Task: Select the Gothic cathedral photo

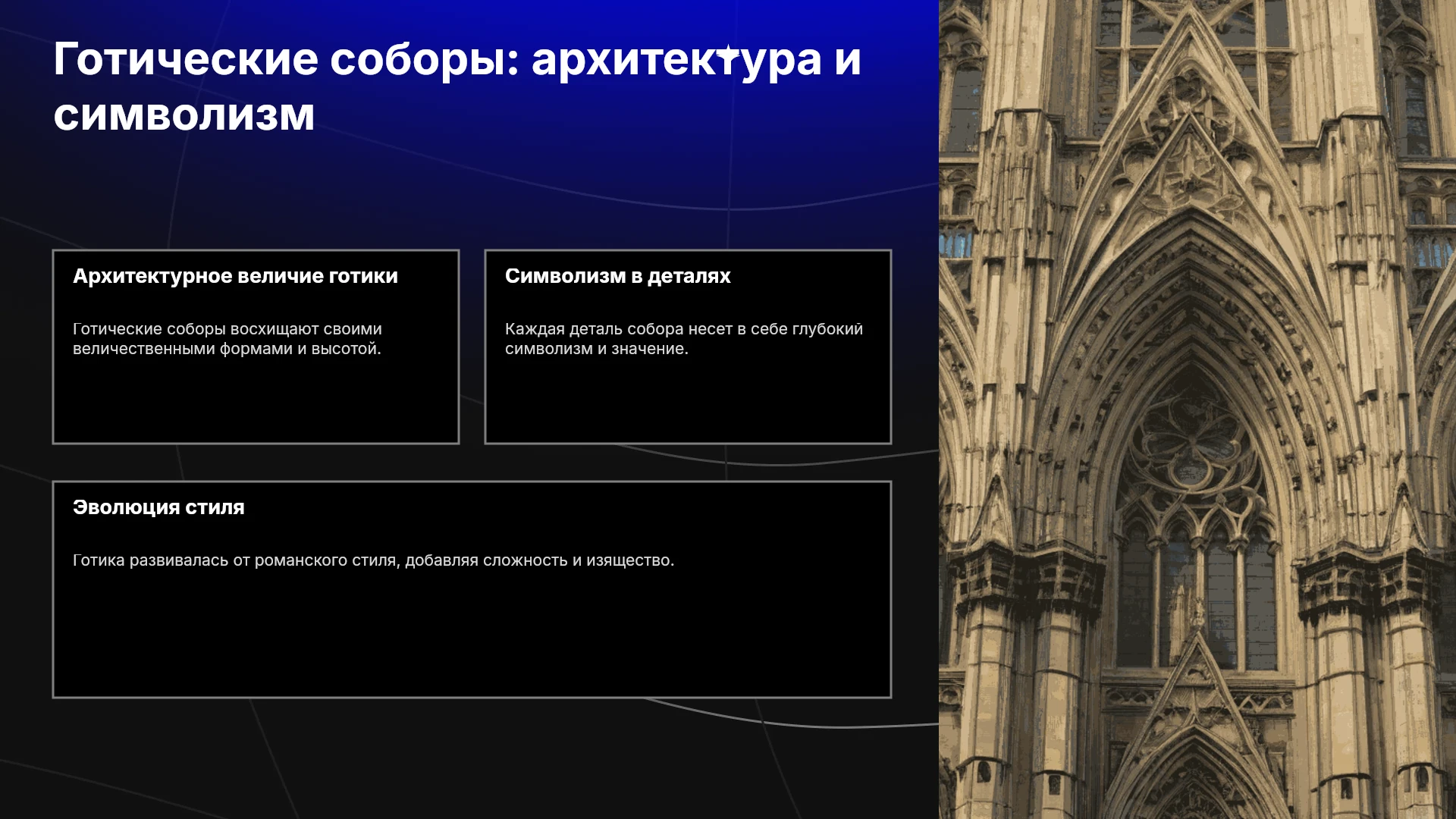Action: tap(1197, 409)
